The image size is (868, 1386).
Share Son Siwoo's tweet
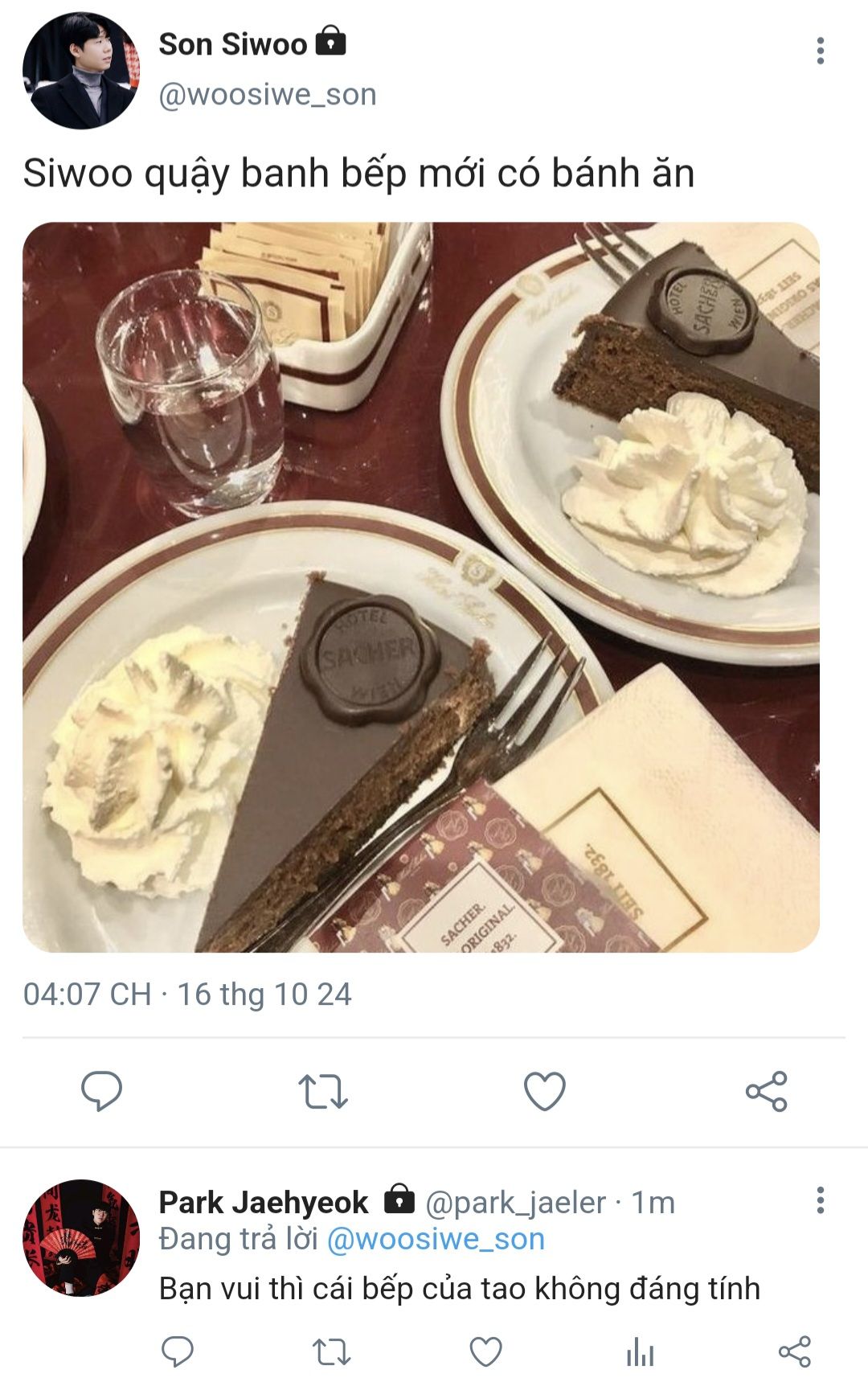tap(767, 1091)
